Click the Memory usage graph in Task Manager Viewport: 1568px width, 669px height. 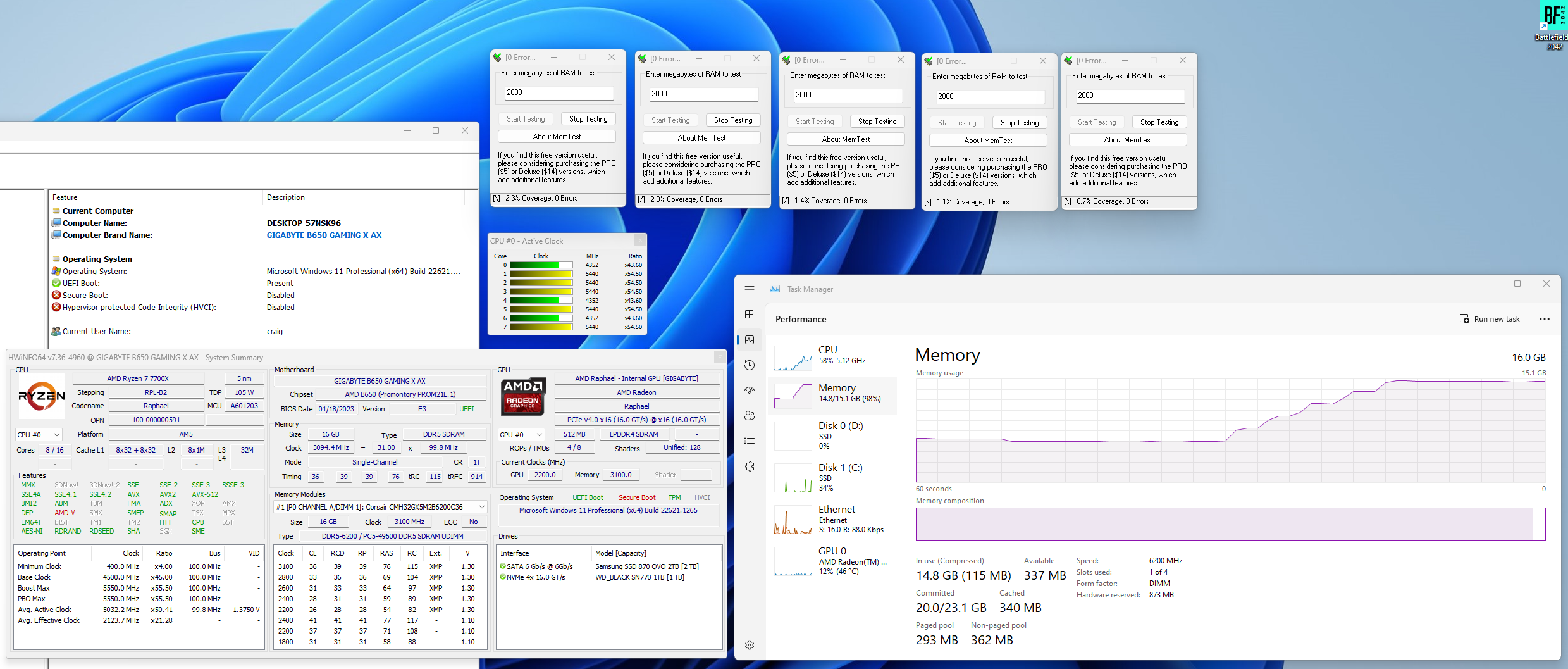click(1230, 430)
